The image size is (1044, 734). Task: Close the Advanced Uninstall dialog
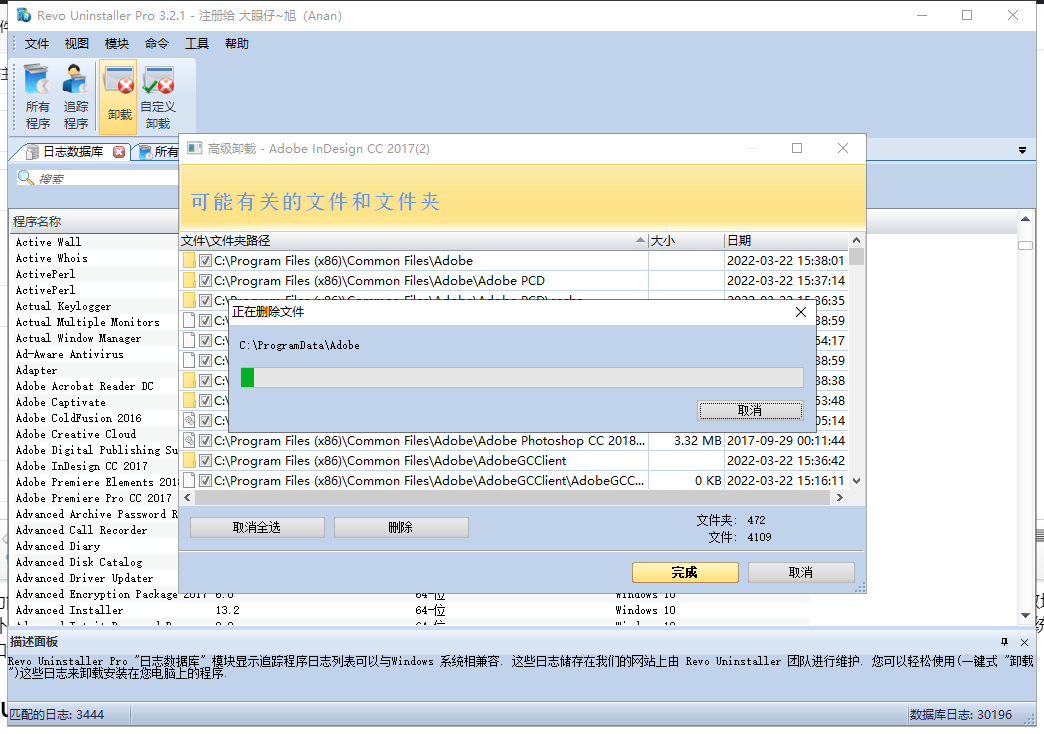click(843, 148)
